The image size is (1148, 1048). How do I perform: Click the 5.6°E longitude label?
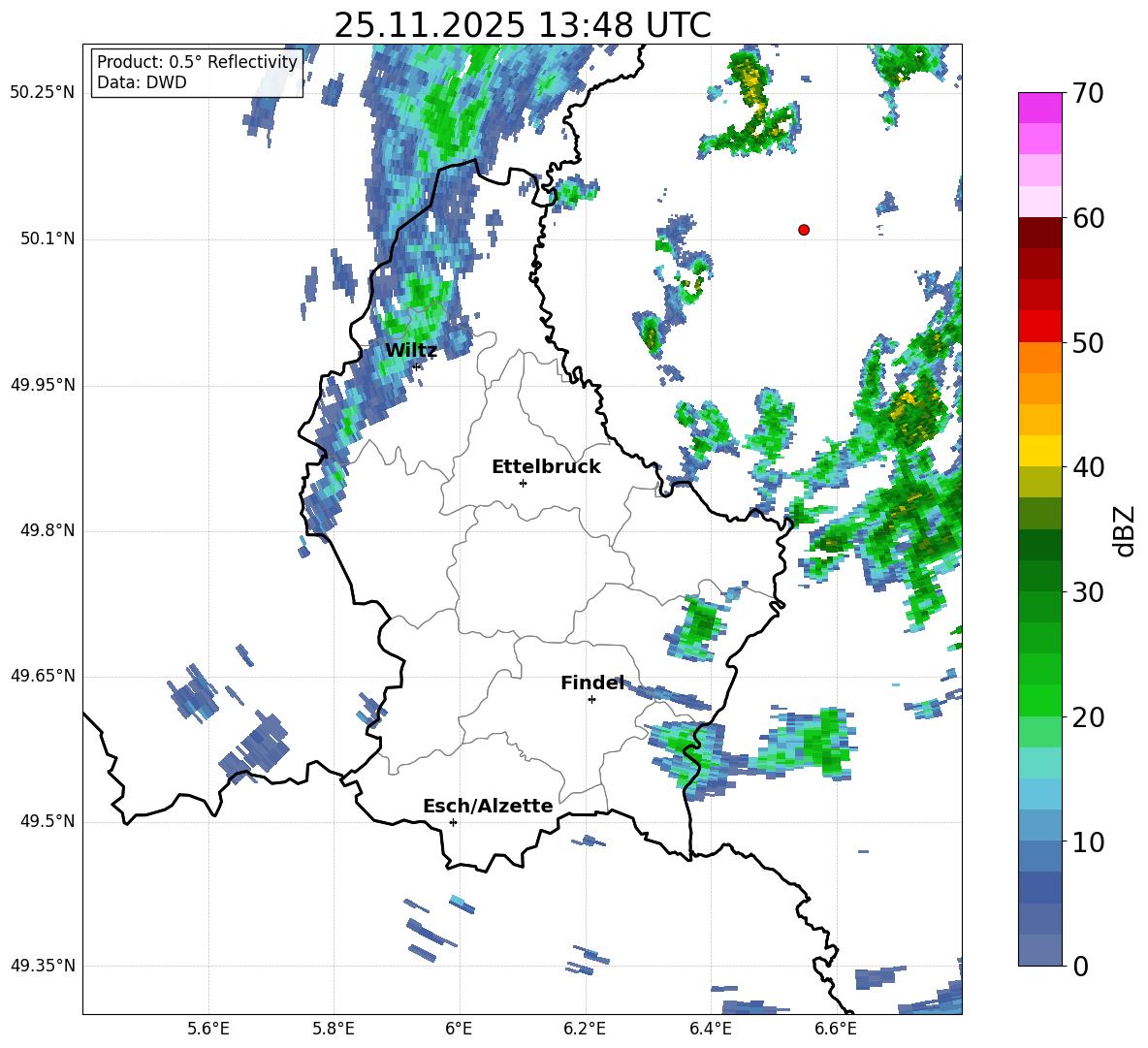click(208, 1029)
